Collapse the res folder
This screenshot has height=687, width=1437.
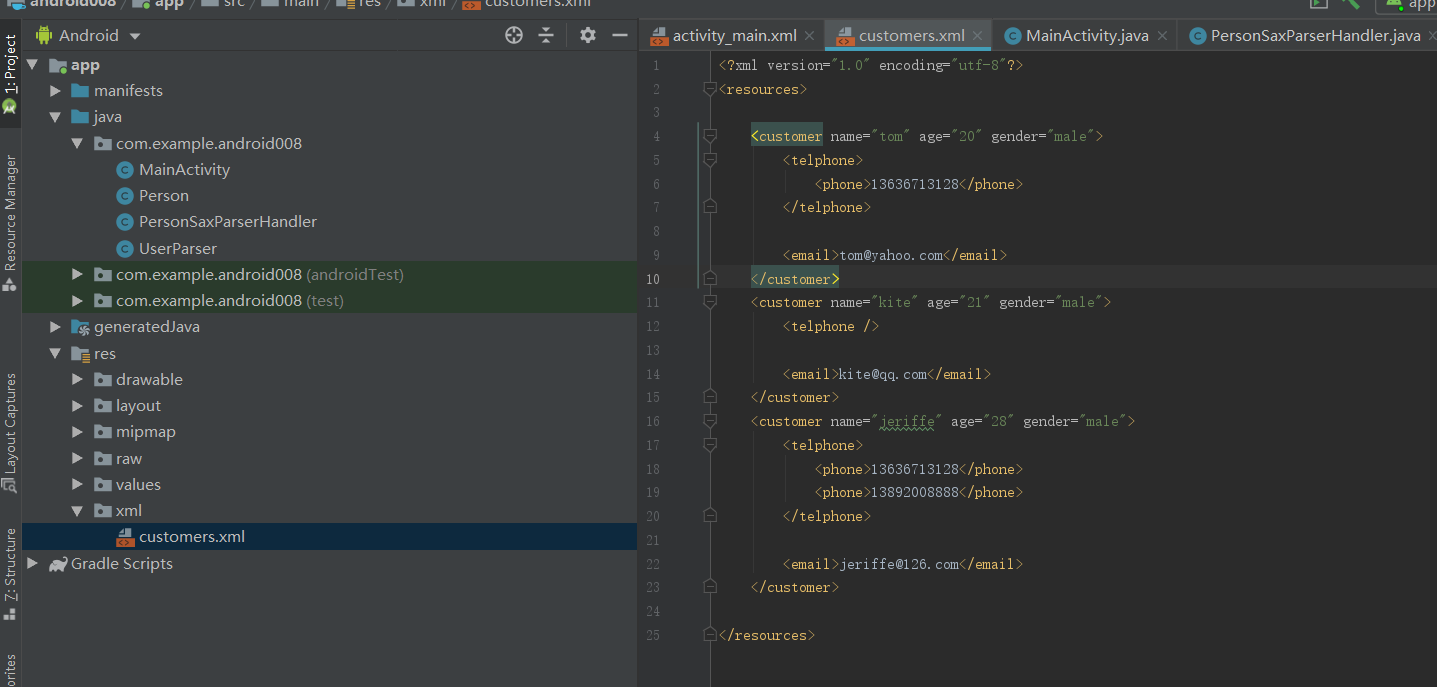point(56,354)
